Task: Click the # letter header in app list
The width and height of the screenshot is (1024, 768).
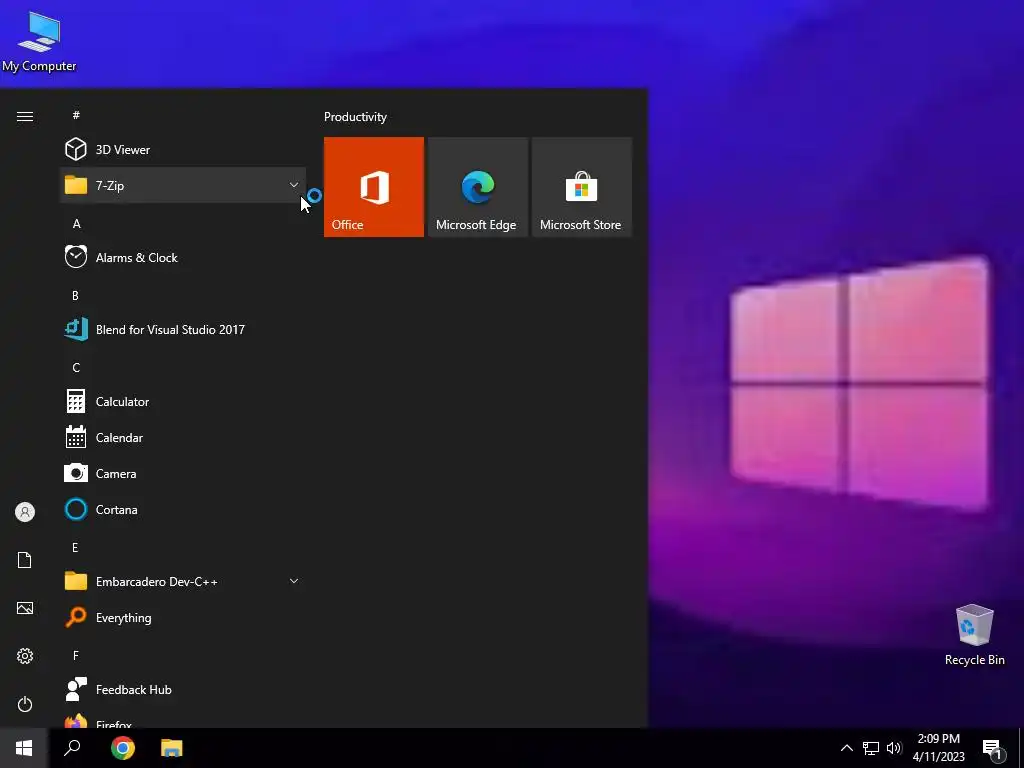Action: pyautogui.click(x=76, y=115)
